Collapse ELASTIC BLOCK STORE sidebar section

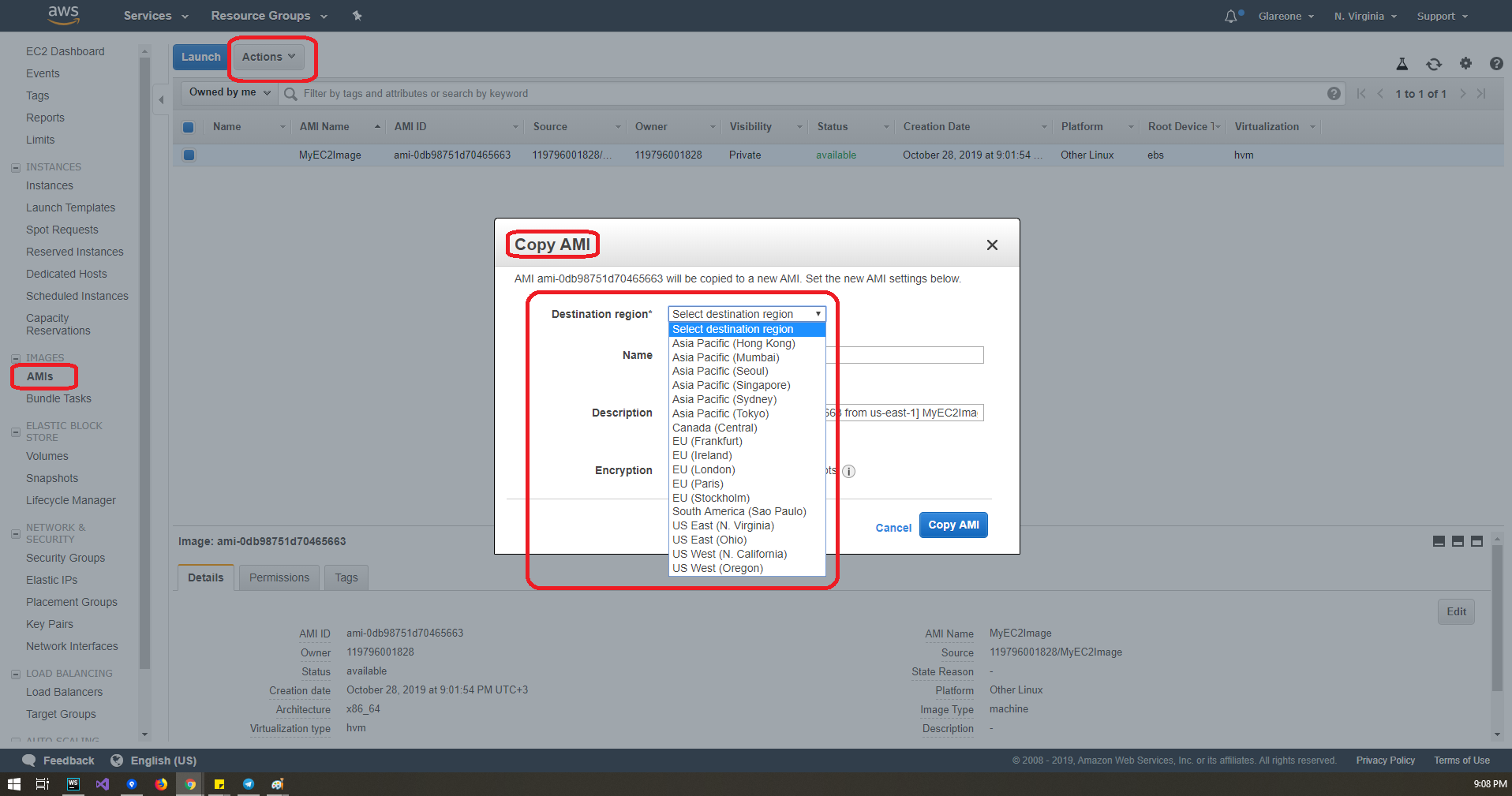point(16,432)
